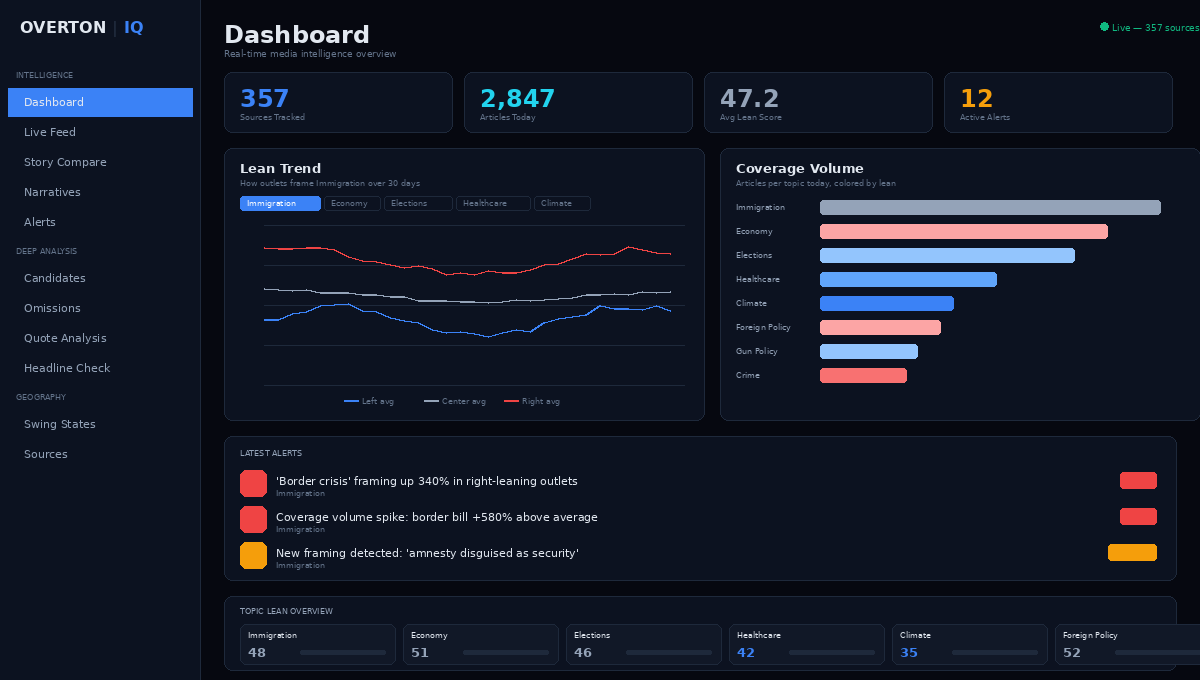This screenshot has width=1200, height=680.
Task: Enable the Climate topic filter
Action: (x=562, y=203)
